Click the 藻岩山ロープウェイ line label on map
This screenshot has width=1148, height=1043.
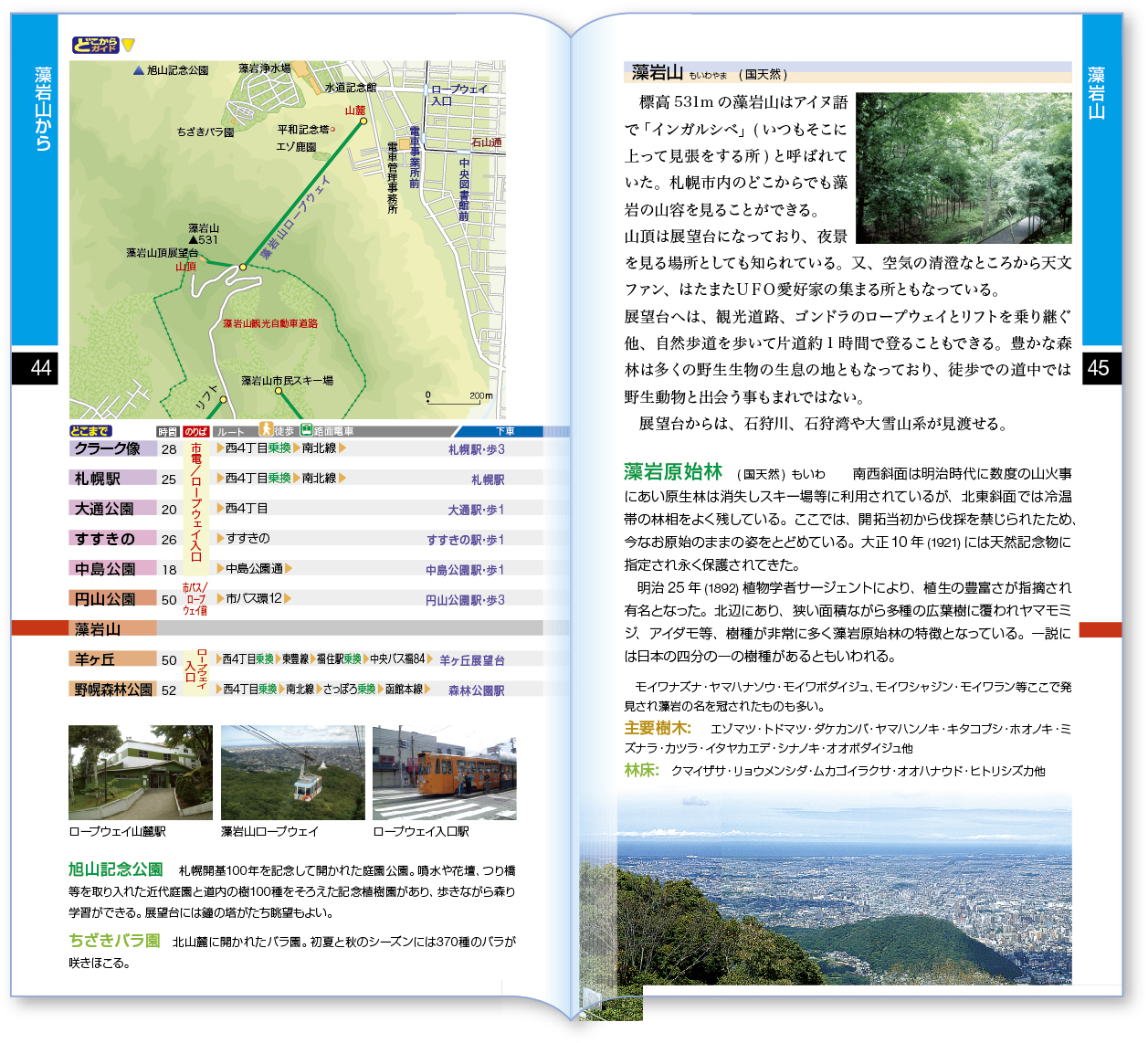coord(295,217)
